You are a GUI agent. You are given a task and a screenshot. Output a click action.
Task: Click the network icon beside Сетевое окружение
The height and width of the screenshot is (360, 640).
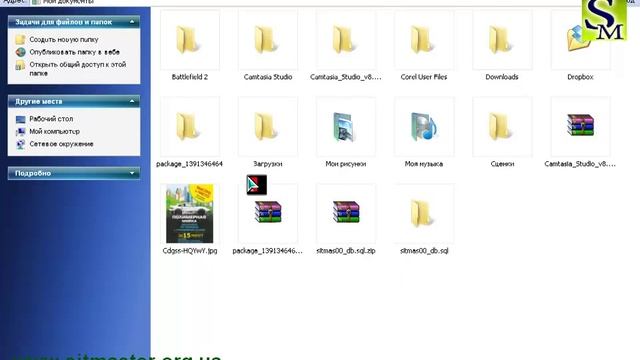click(20, 144)
